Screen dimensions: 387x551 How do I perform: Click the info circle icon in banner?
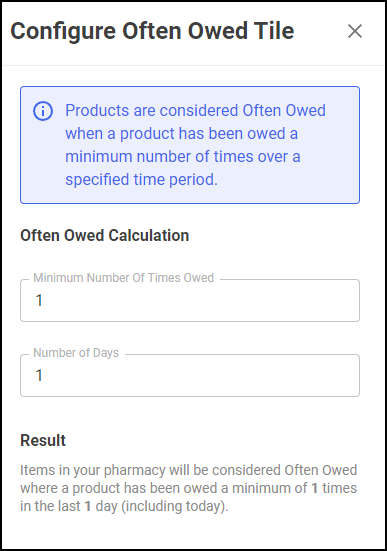pyautogui.click(x=43, y=111)
